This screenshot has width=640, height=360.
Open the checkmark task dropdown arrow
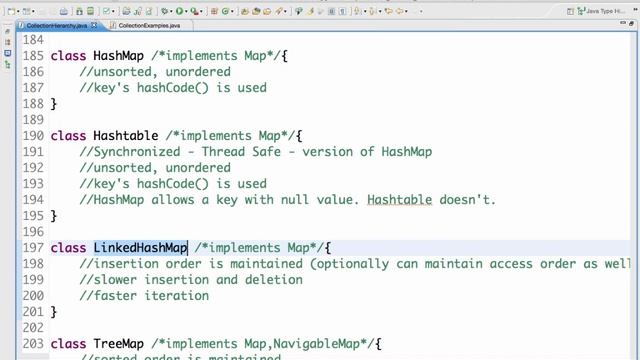(x=113, y=11)
